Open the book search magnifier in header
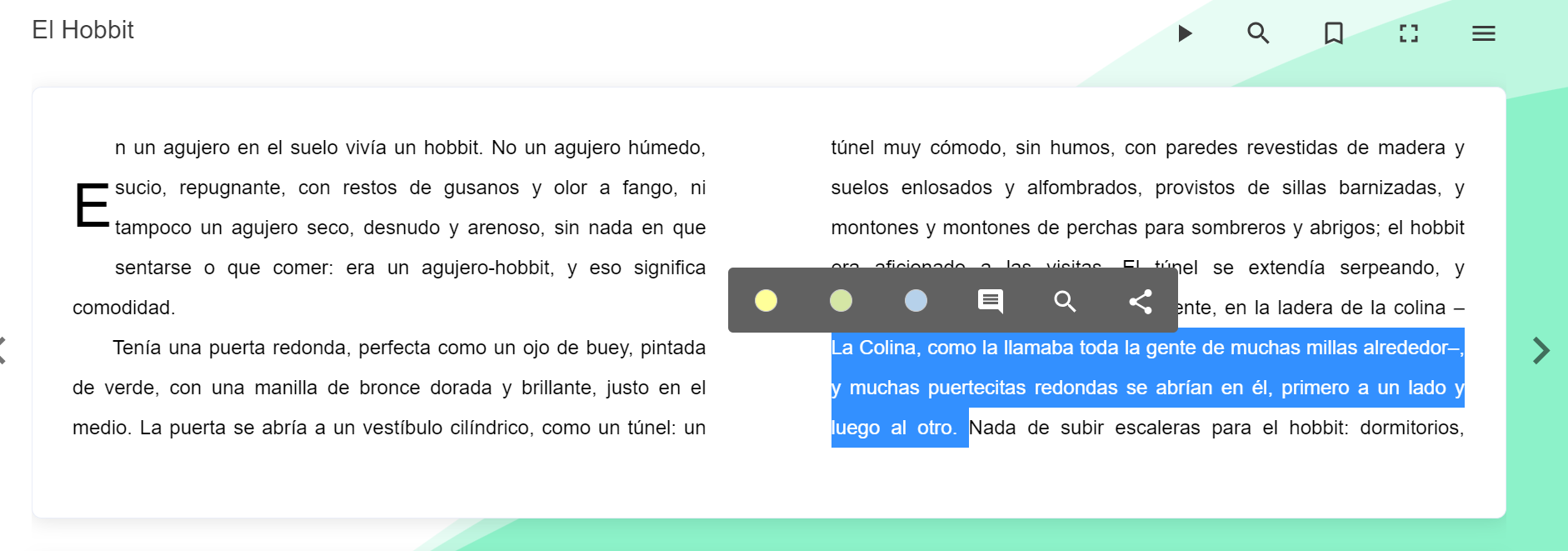Viewport: 1568px width, 551px height. click(x=1258, y=33)
